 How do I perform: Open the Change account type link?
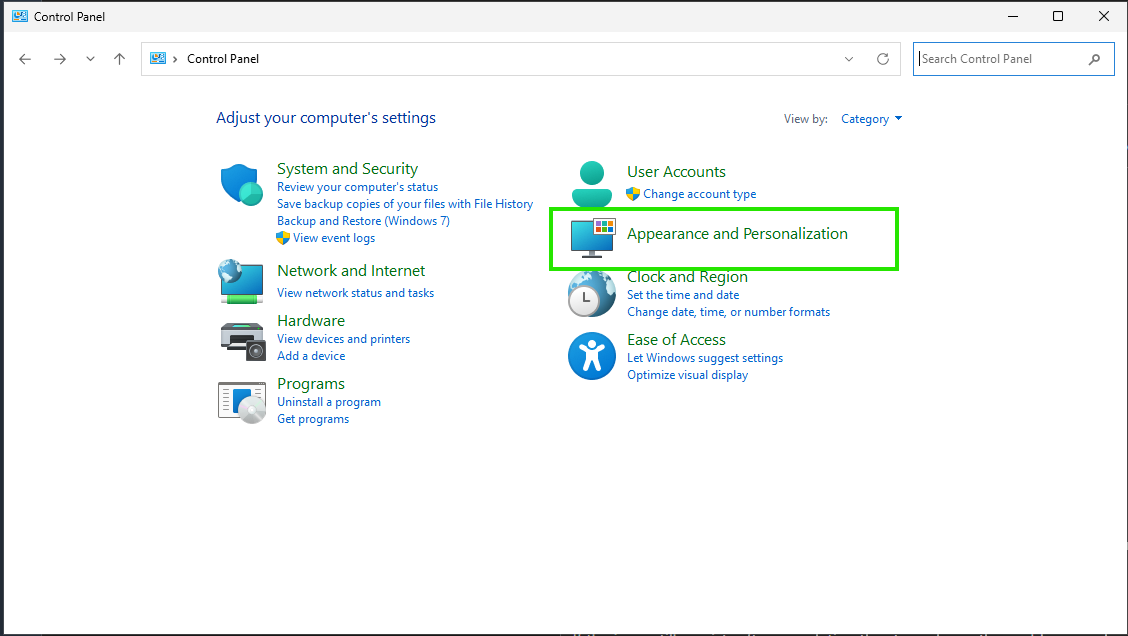point(699,194)
